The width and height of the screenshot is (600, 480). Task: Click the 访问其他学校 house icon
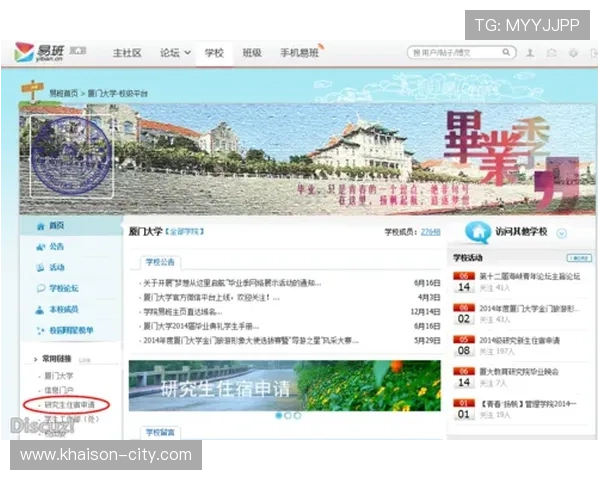(x=477, y=232)
